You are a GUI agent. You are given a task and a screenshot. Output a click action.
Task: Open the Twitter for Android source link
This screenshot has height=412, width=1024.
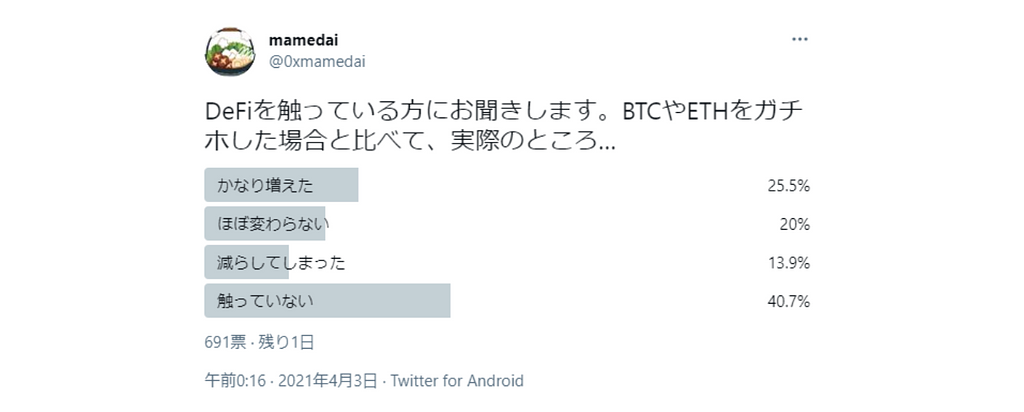[457, 381]
